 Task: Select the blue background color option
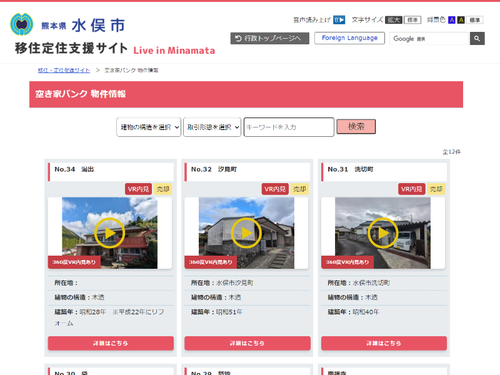pos(451,20)
